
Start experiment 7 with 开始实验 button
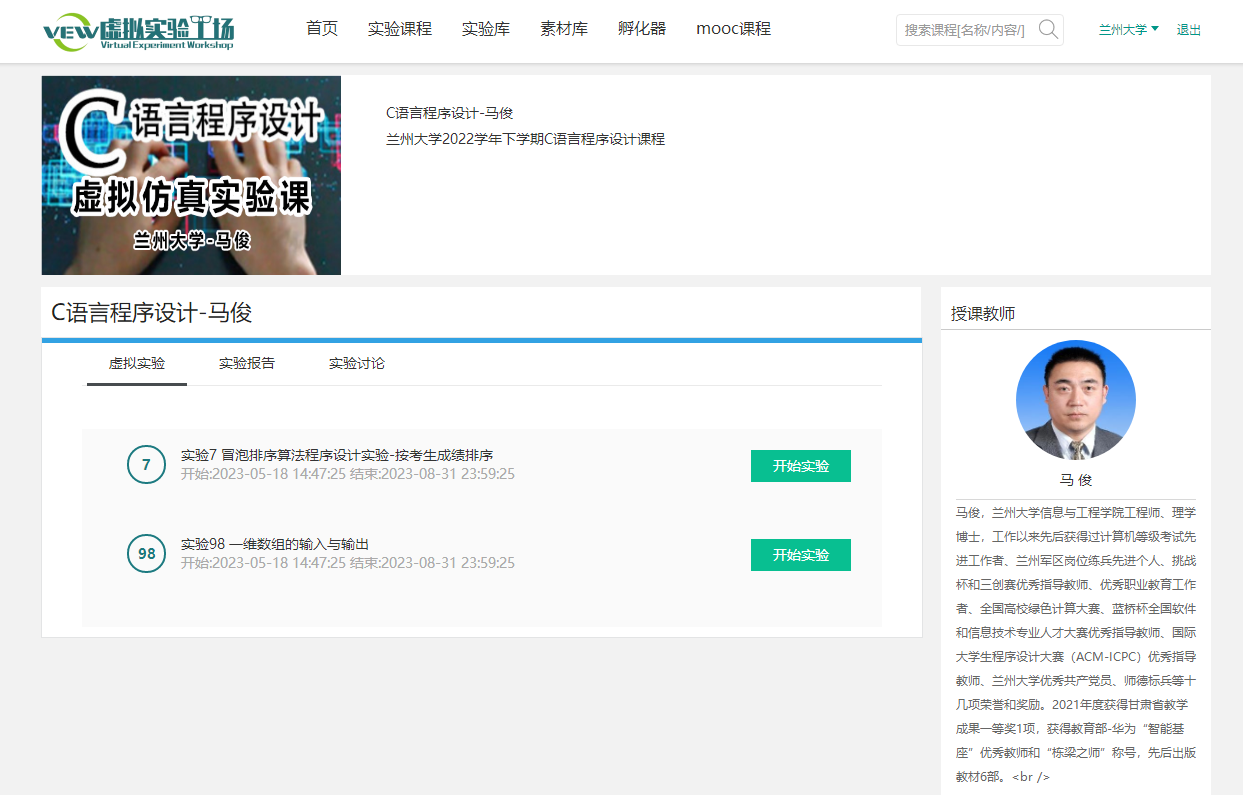800,466
